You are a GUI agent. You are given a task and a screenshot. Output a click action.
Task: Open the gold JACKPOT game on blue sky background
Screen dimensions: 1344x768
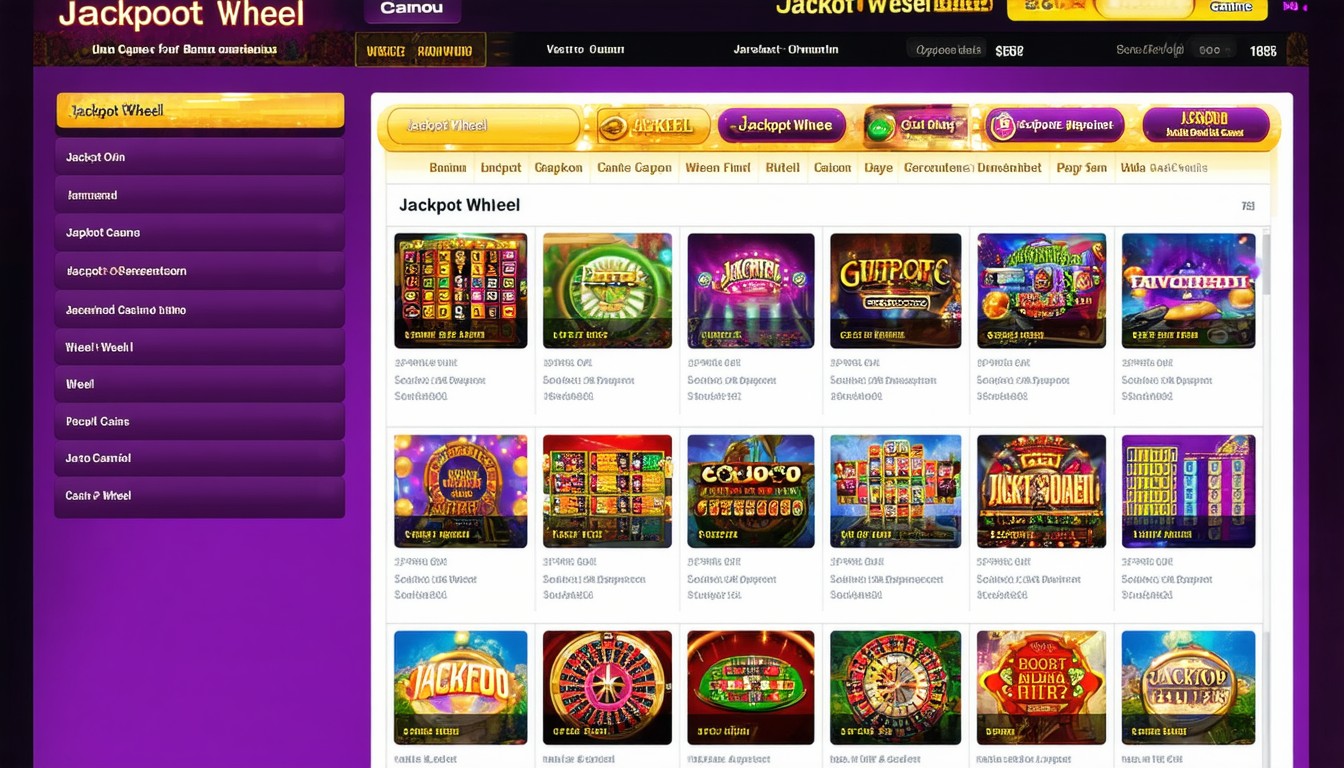click(460, 687)
